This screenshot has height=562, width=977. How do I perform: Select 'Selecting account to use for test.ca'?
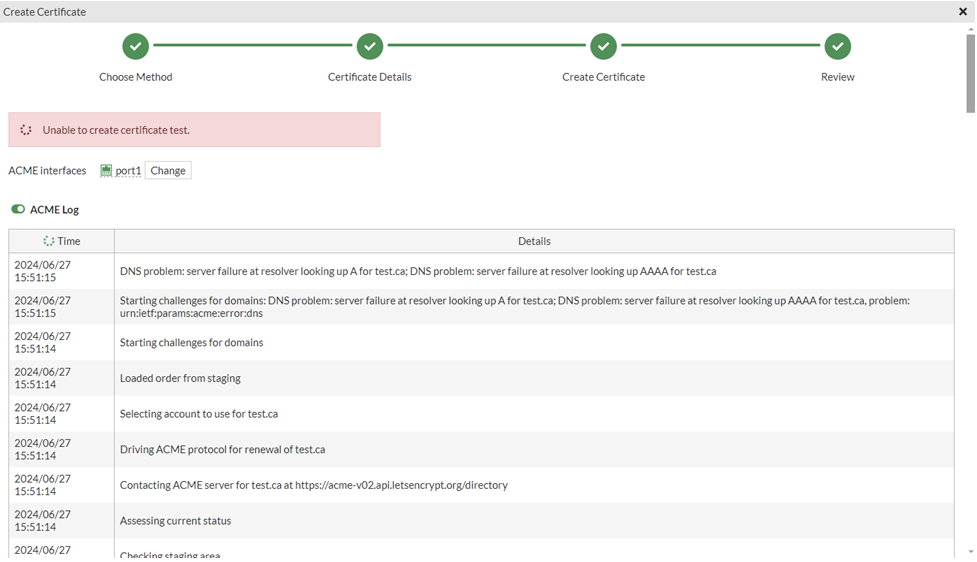point(481,413)
